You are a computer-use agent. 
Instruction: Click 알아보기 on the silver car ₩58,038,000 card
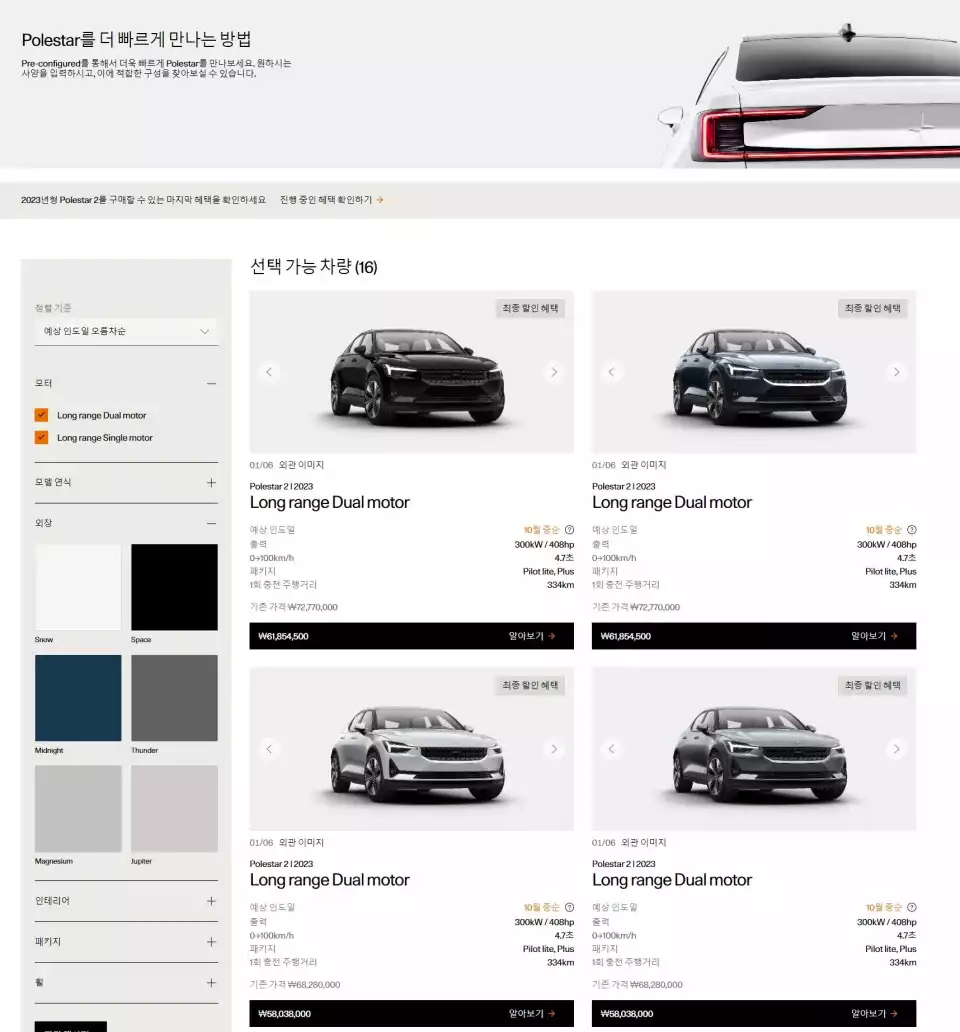click(x=532, y=1014)
